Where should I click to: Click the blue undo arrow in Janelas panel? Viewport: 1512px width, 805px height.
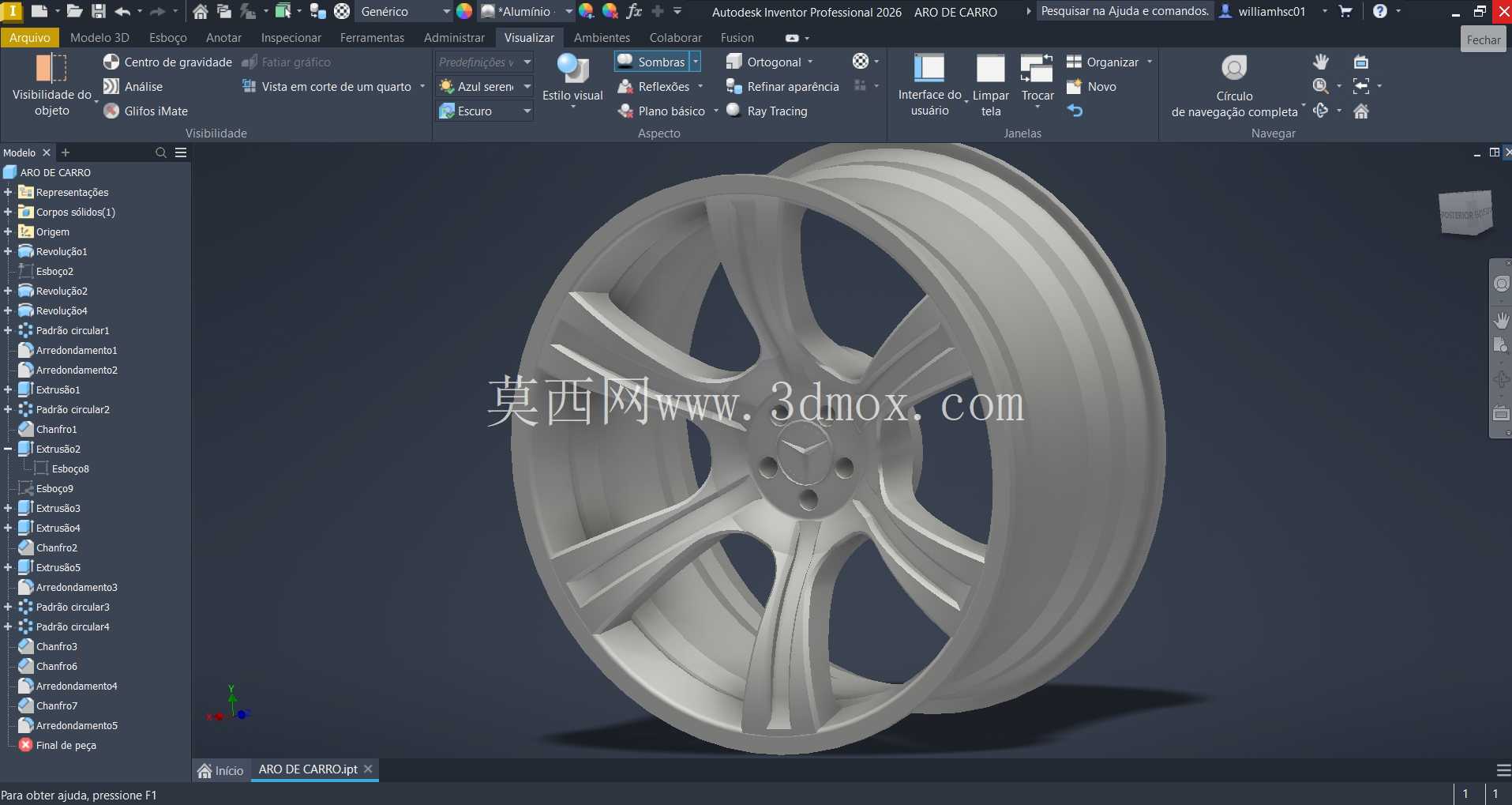[x=1075, y=111]
